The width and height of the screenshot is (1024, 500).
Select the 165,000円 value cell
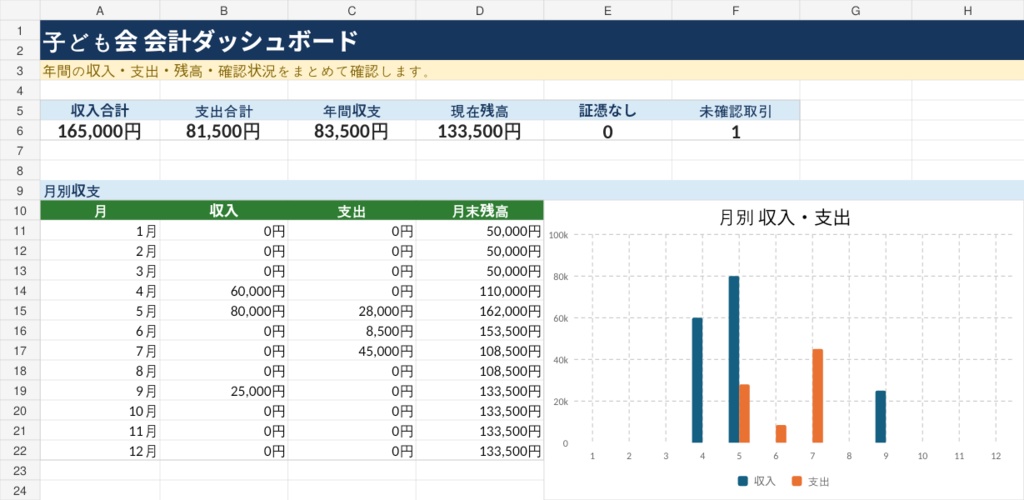(x=100, y=131)
